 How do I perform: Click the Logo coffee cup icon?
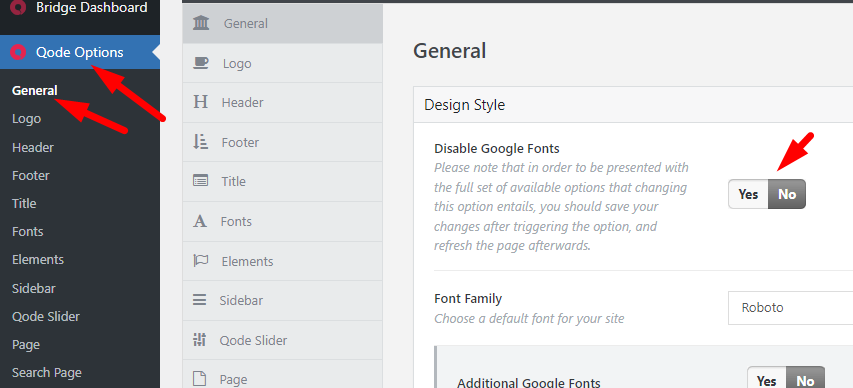[x=201, y=63]
